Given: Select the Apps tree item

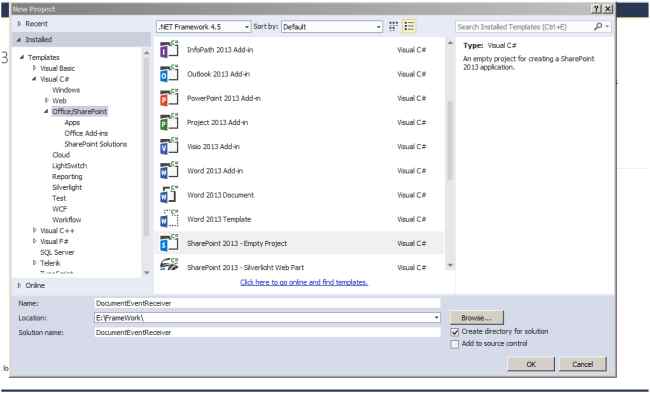Looking at the screenshot, I should [72, 122].
